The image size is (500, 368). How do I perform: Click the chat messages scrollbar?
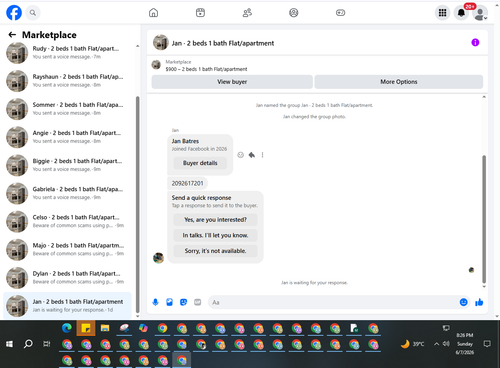(x=484, y=219)
